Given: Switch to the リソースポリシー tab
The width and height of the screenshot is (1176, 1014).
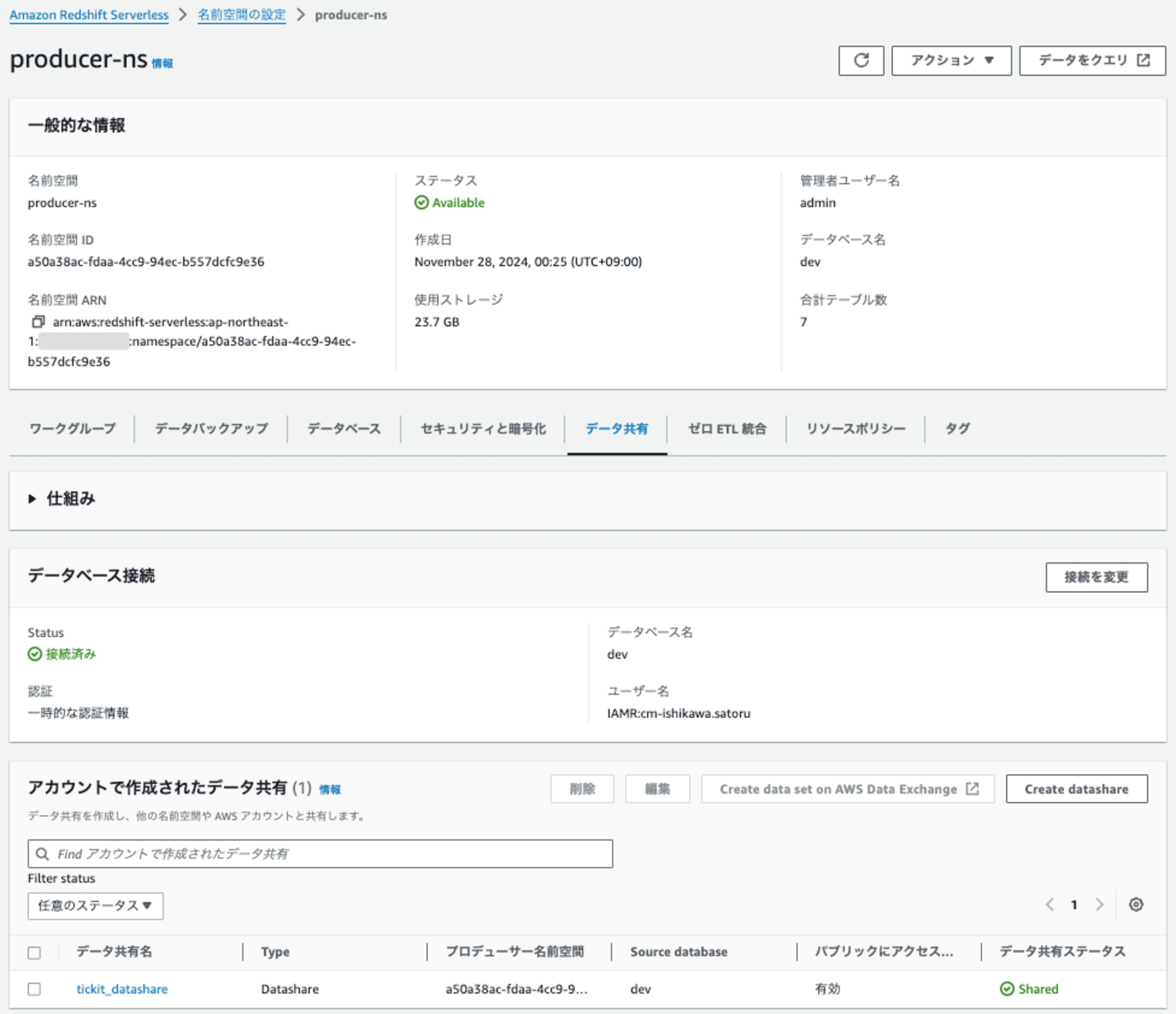Looking at the screenshot, I should 856,429.
